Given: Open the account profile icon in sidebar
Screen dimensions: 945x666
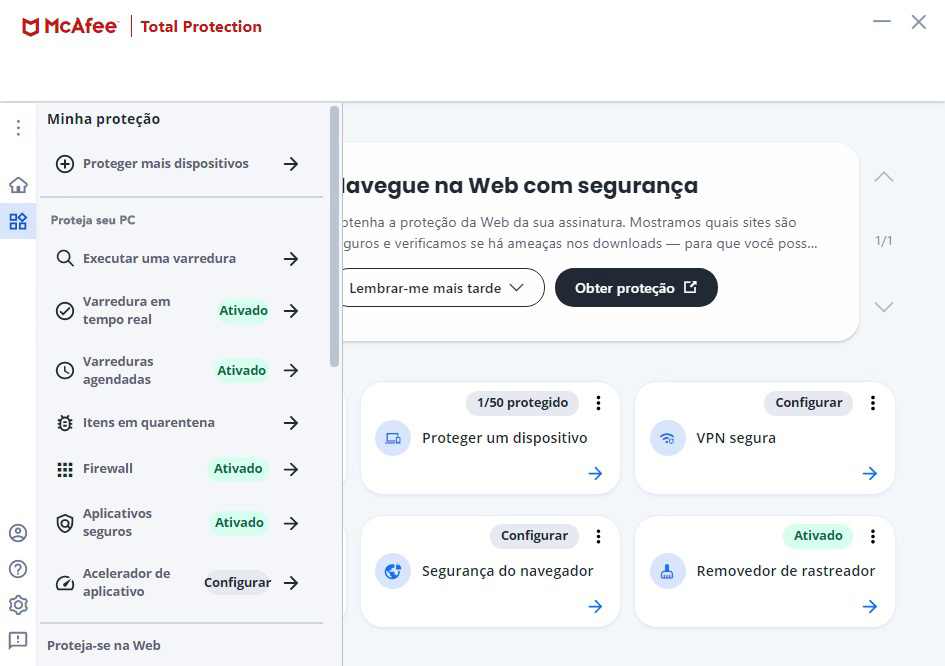Looking at the screenshot, I should 17,533.
